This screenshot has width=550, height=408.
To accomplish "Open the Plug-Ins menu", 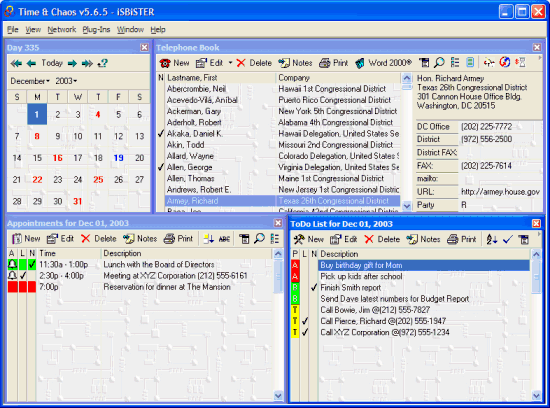I will click(x=96, y=30).
